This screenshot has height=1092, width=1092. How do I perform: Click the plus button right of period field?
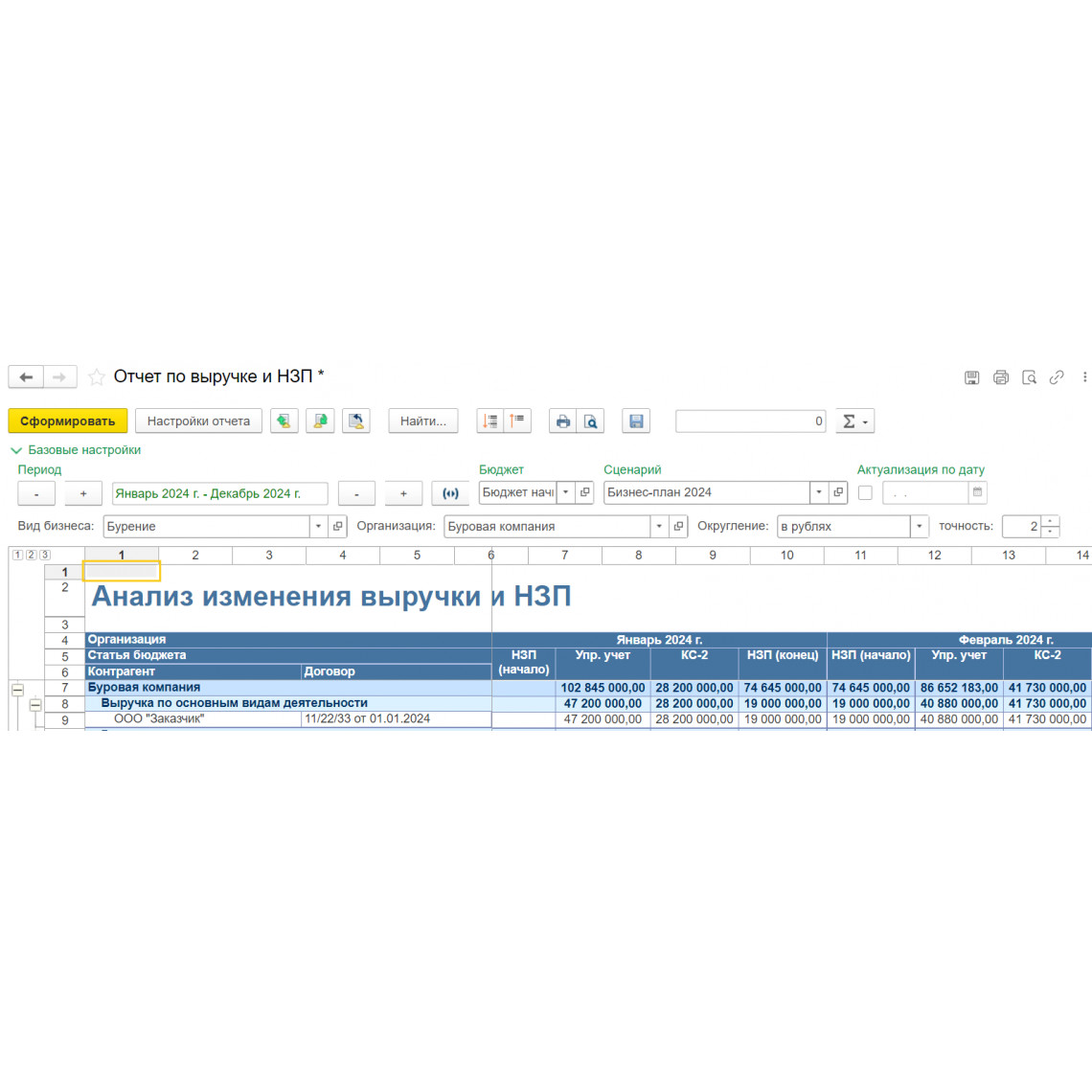coord(403,493)
